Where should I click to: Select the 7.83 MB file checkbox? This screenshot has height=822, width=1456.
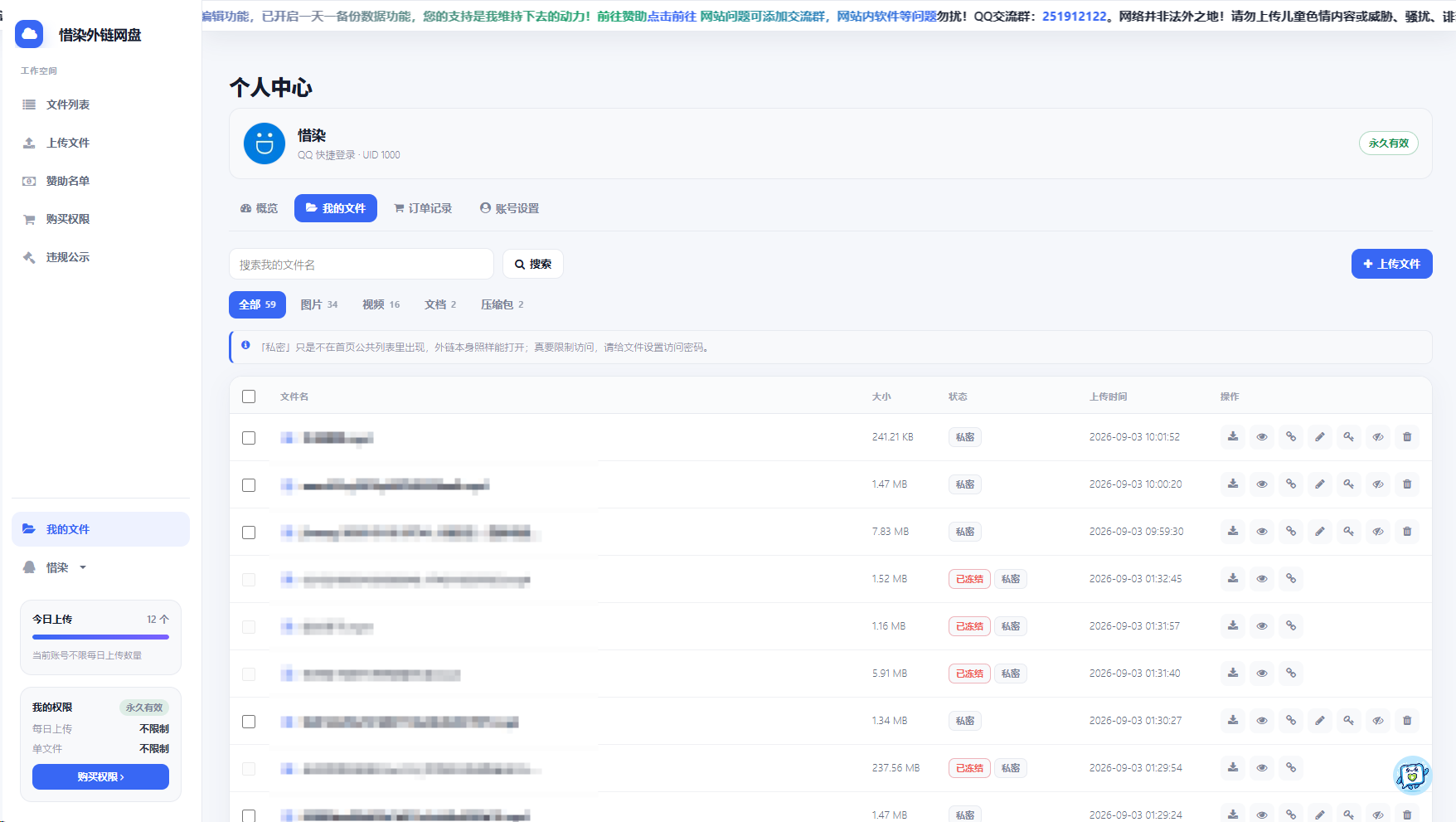(249, 533)
